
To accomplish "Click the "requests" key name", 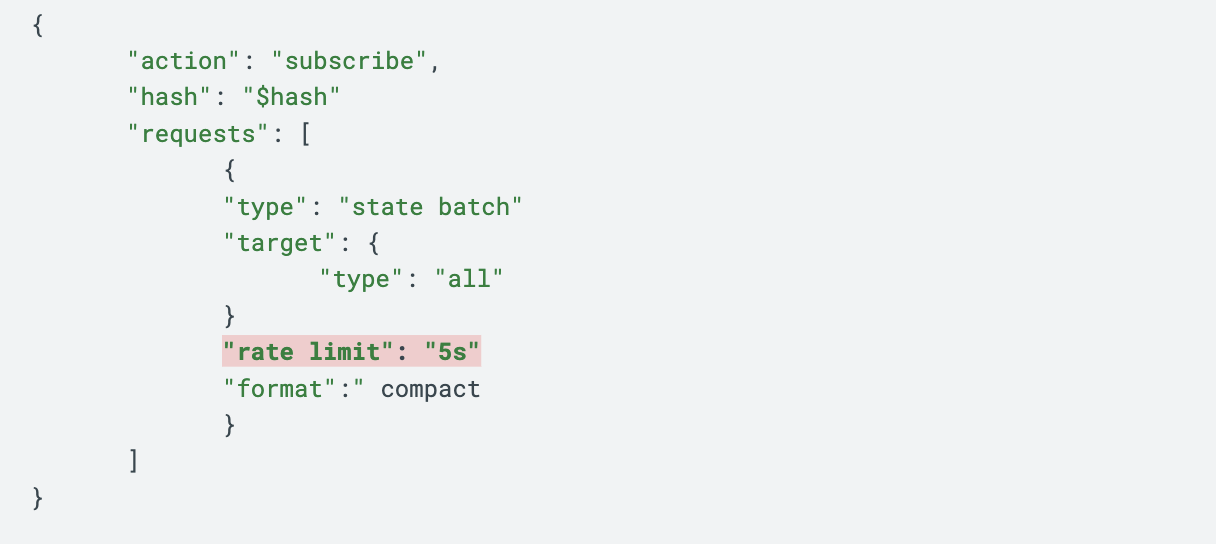I will pos(192,134).
